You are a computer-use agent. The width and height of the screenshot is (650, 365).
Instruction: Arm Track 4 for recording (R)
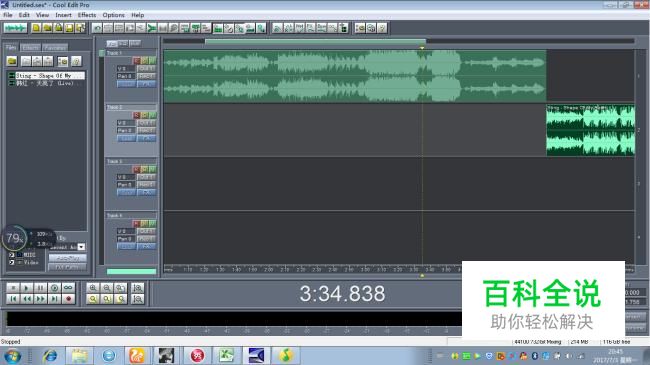pos(136,224)
